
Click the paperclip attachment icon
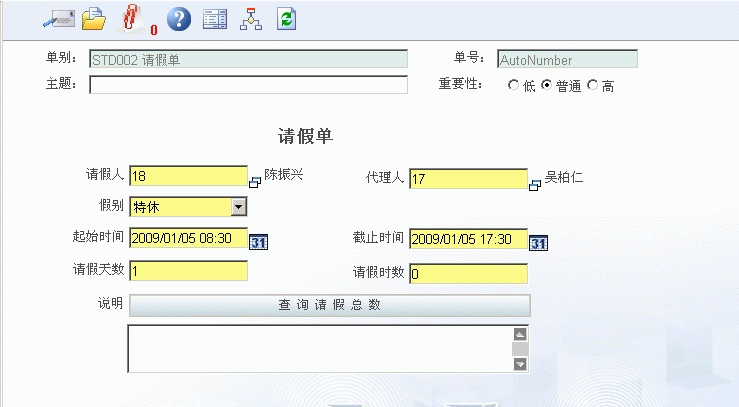point(132,19)
